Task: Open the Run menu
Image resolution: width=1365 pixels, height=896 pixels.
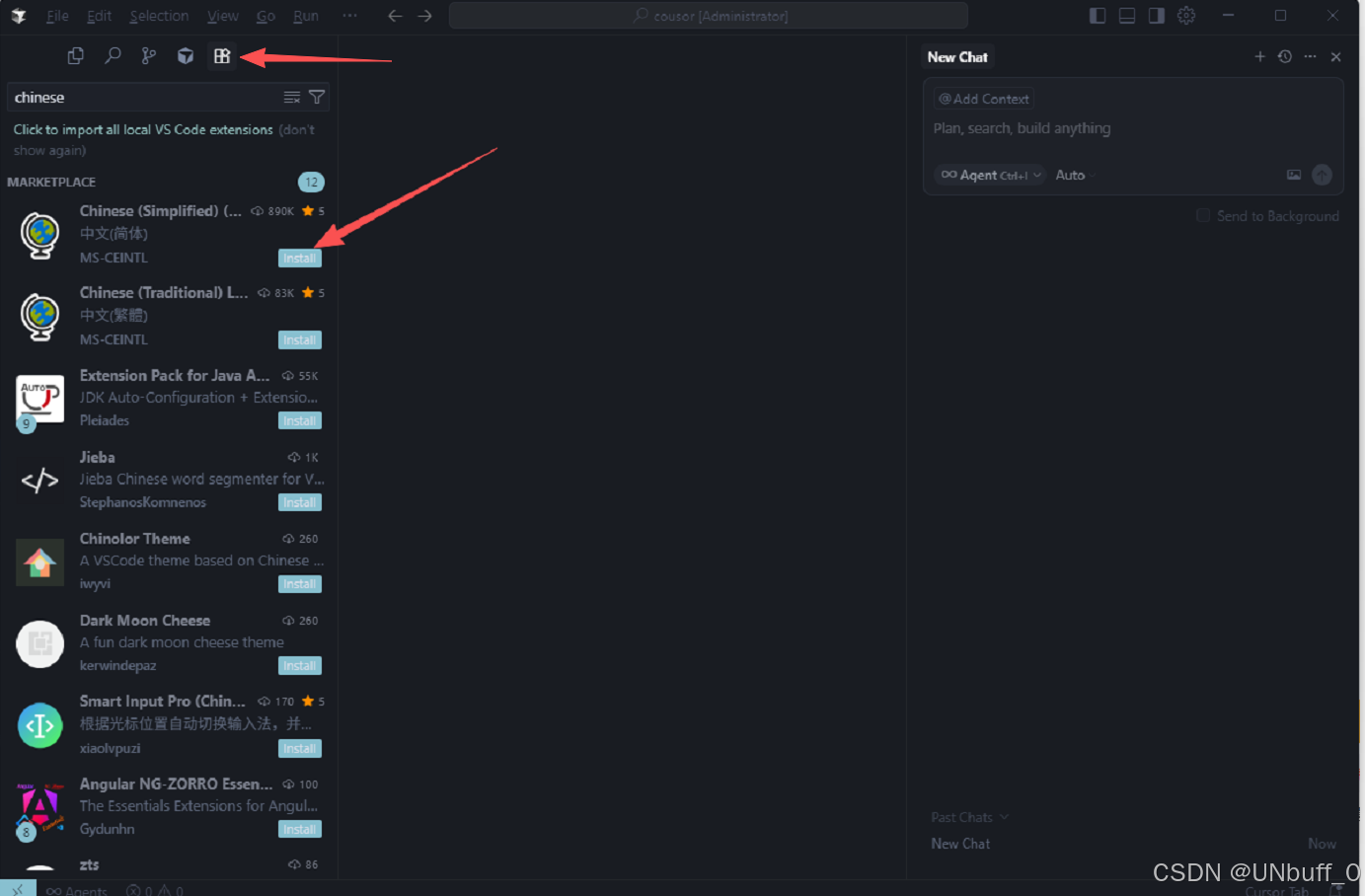Action: (306, 16)
